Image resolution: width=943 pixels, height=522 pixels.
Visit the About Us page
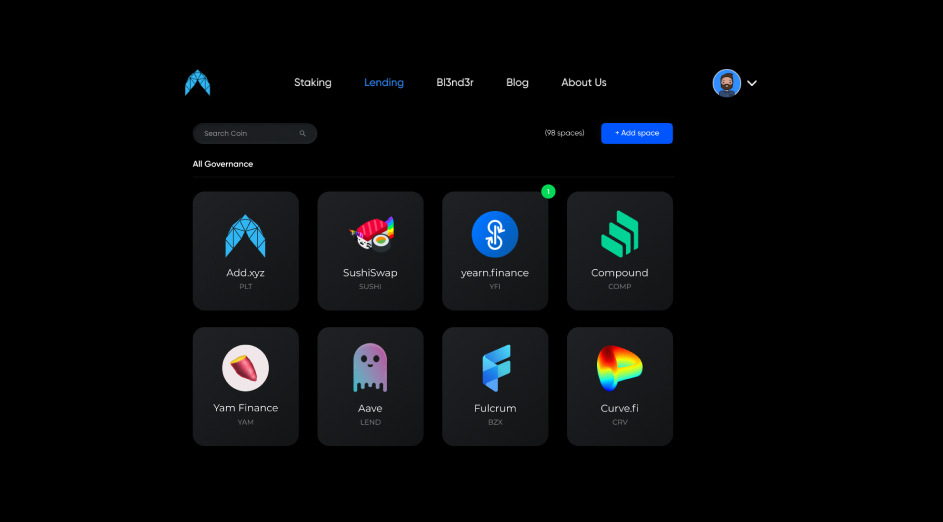tap(584, 82)
